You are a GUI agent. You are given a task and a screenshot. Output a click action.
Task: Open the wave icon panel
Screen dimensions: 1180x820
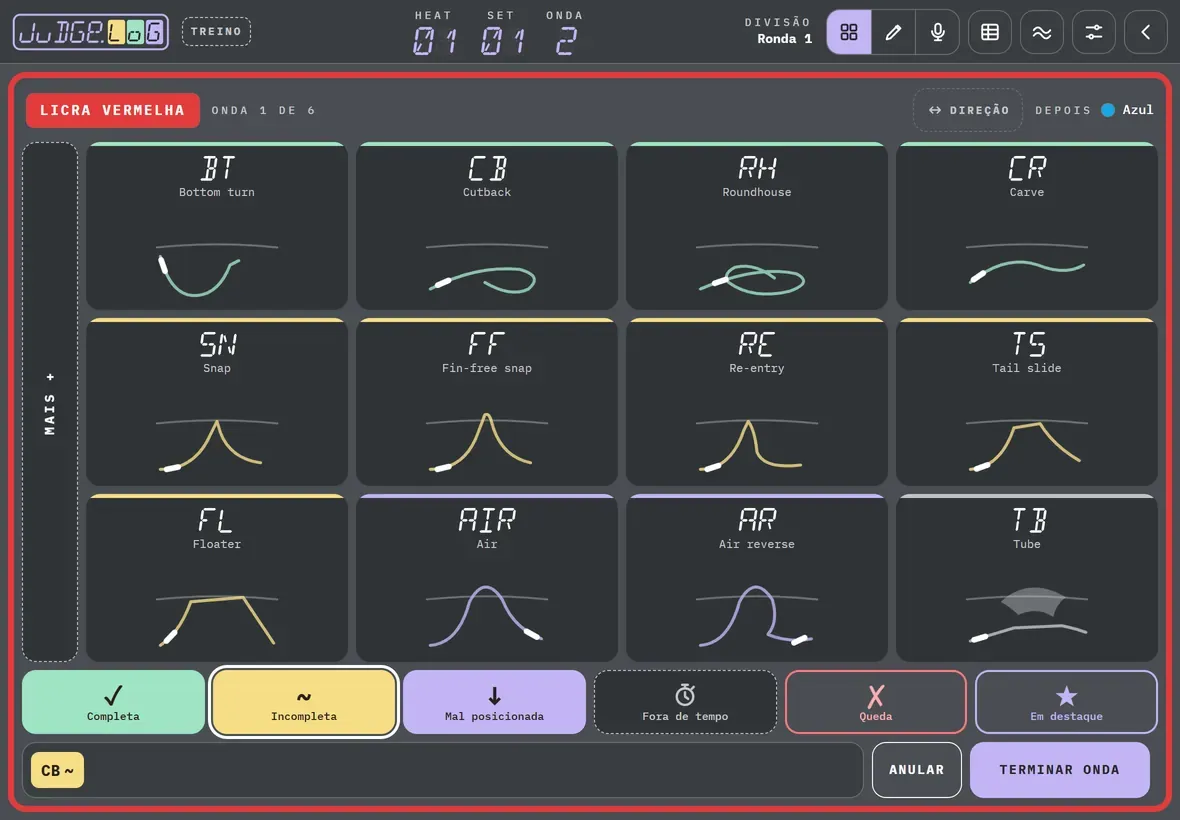[x=1042, y=32]
